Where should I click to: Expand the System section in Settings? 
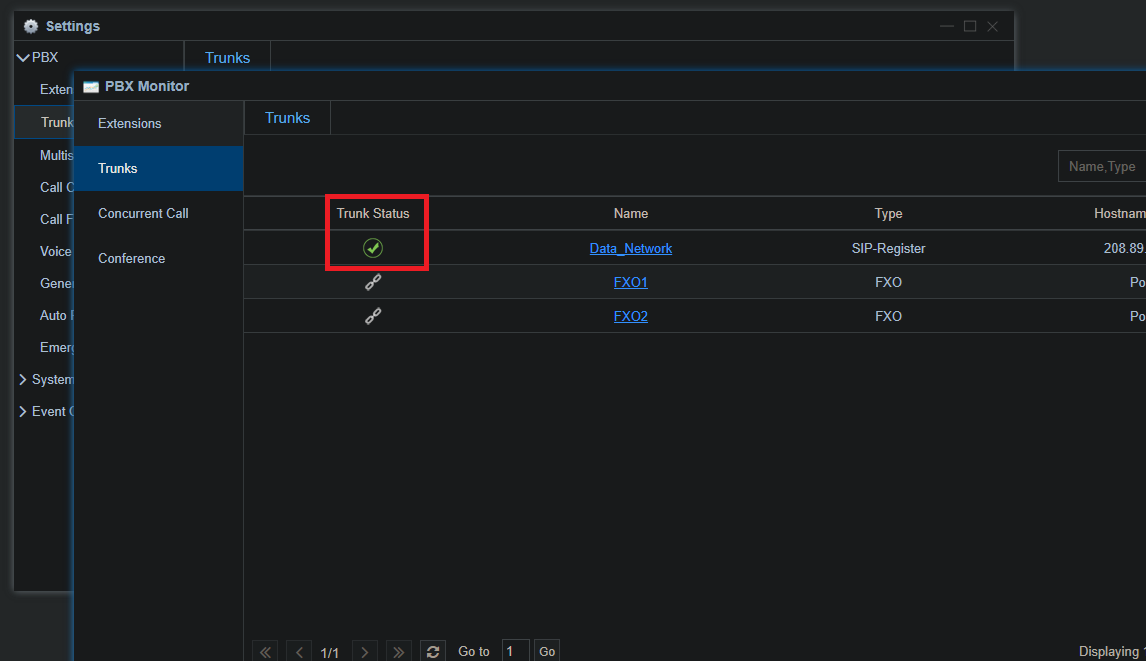point(23,379)
